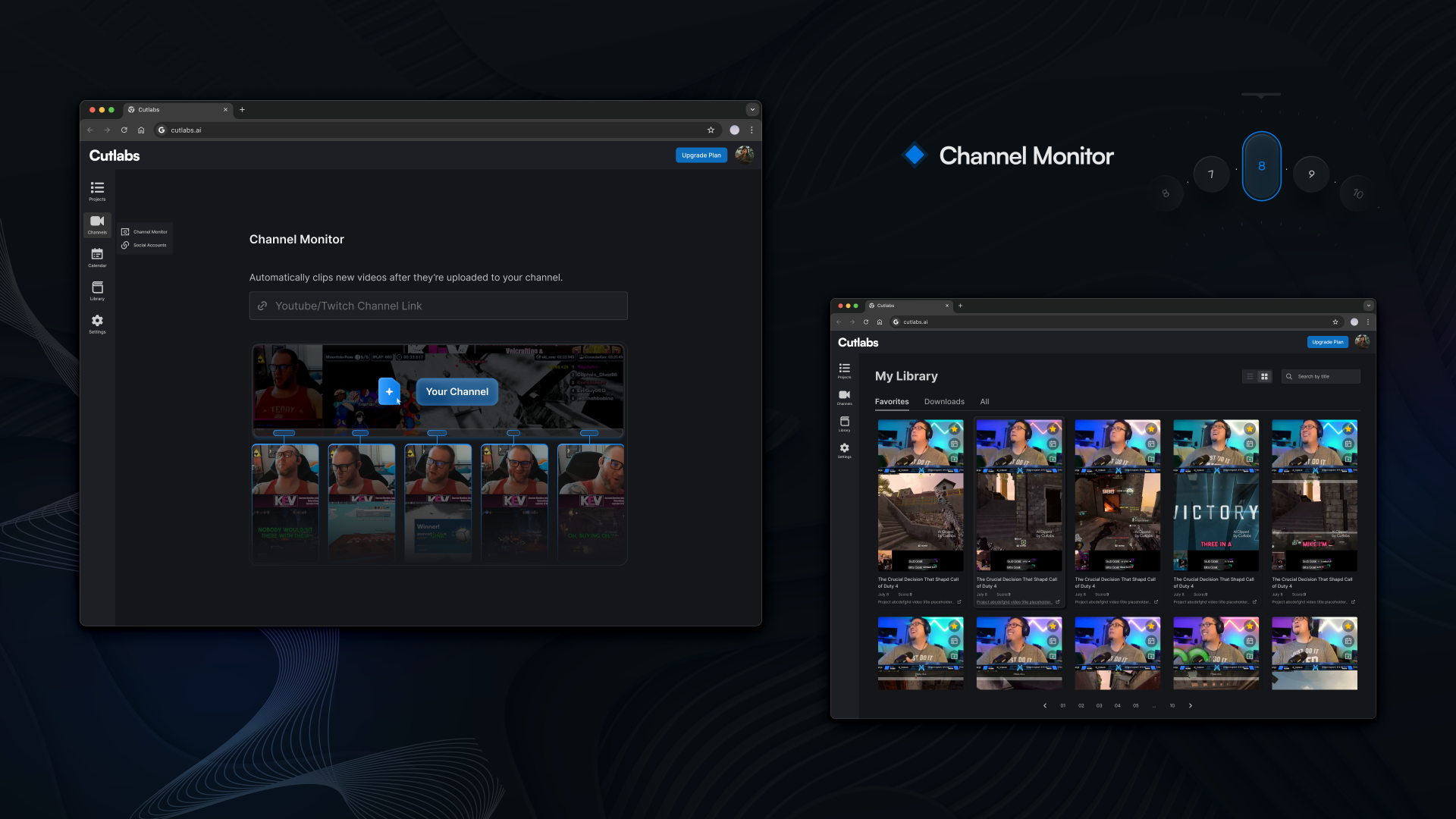The width and height of the screenshot is (1456, 819).
Task: Click Upgrade Plan in the My Library window
Action: [x=1328, y=342]
